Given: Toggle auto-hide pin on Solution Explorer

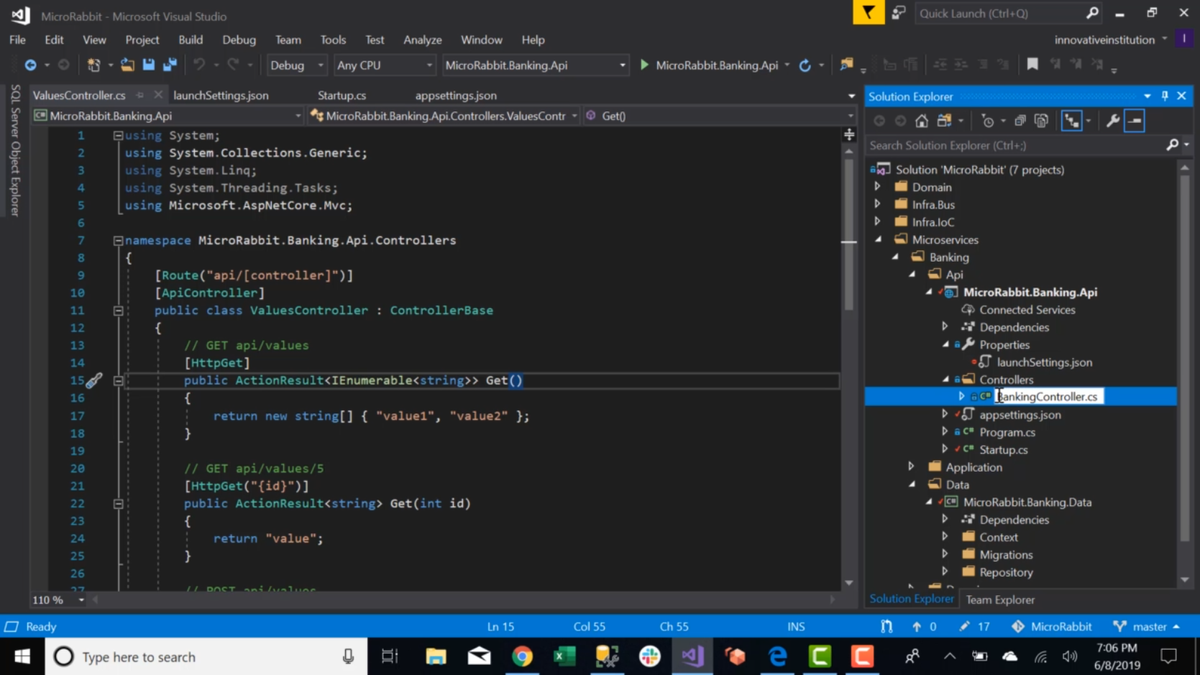Looking at the screenshot, I should (x=1164, y=96).
